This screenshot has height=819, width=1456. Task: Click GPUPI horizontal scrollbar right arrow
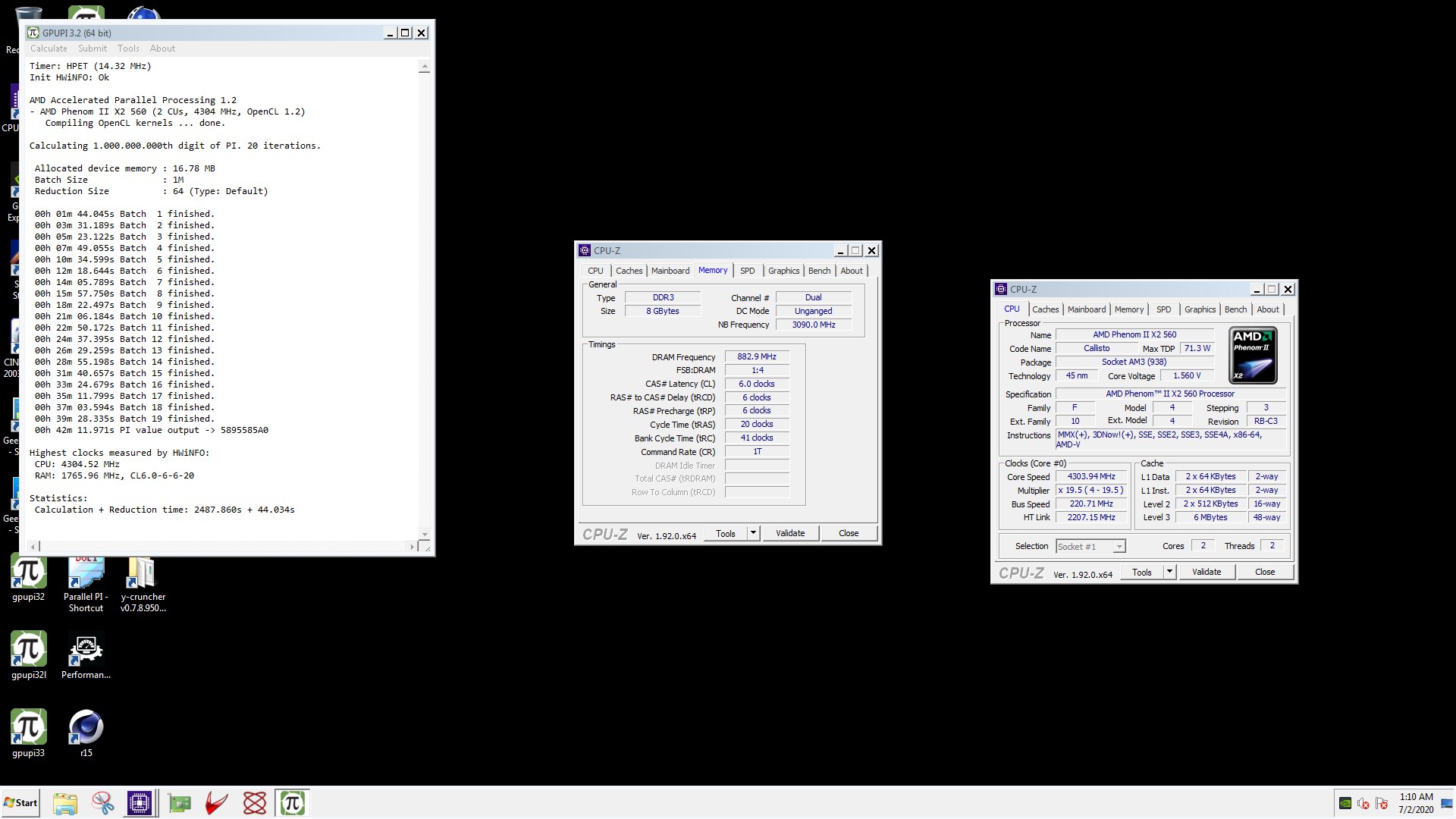click(x=412, y=546)
